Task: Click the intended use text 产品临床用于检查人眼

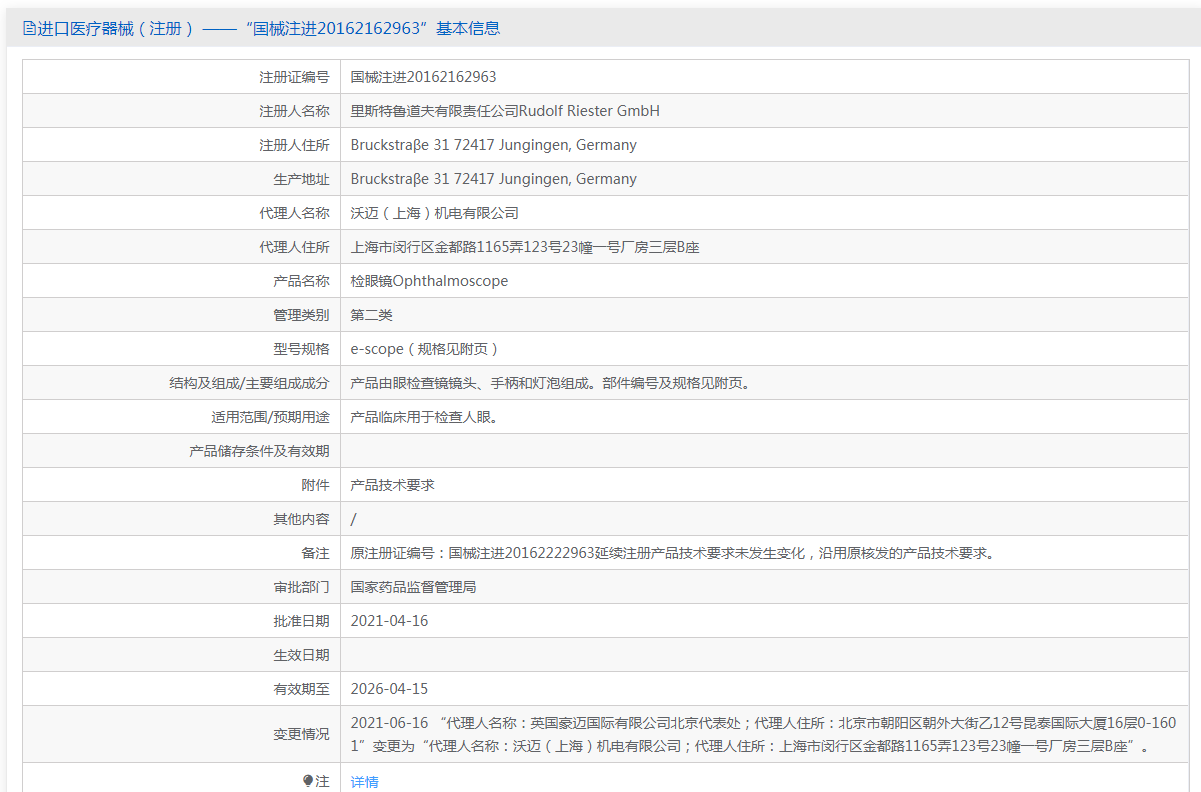Action: click(x=424, y=417)
